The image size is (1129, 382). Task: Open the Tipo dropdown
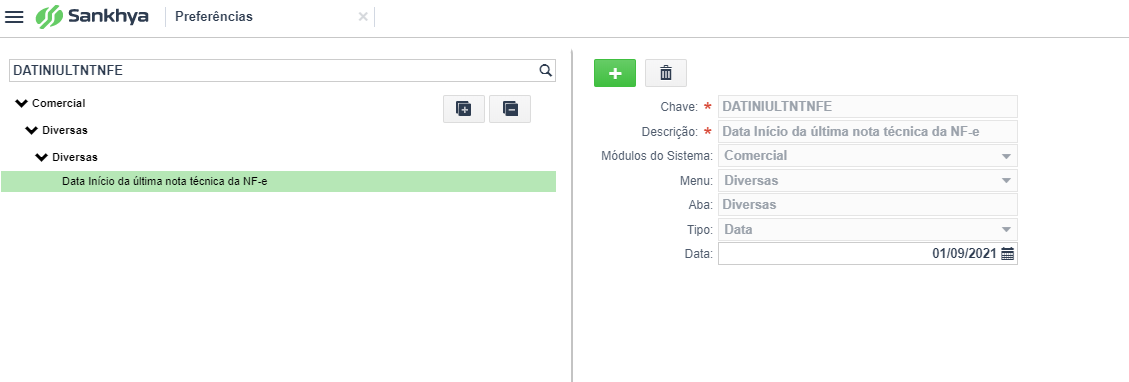868,229
